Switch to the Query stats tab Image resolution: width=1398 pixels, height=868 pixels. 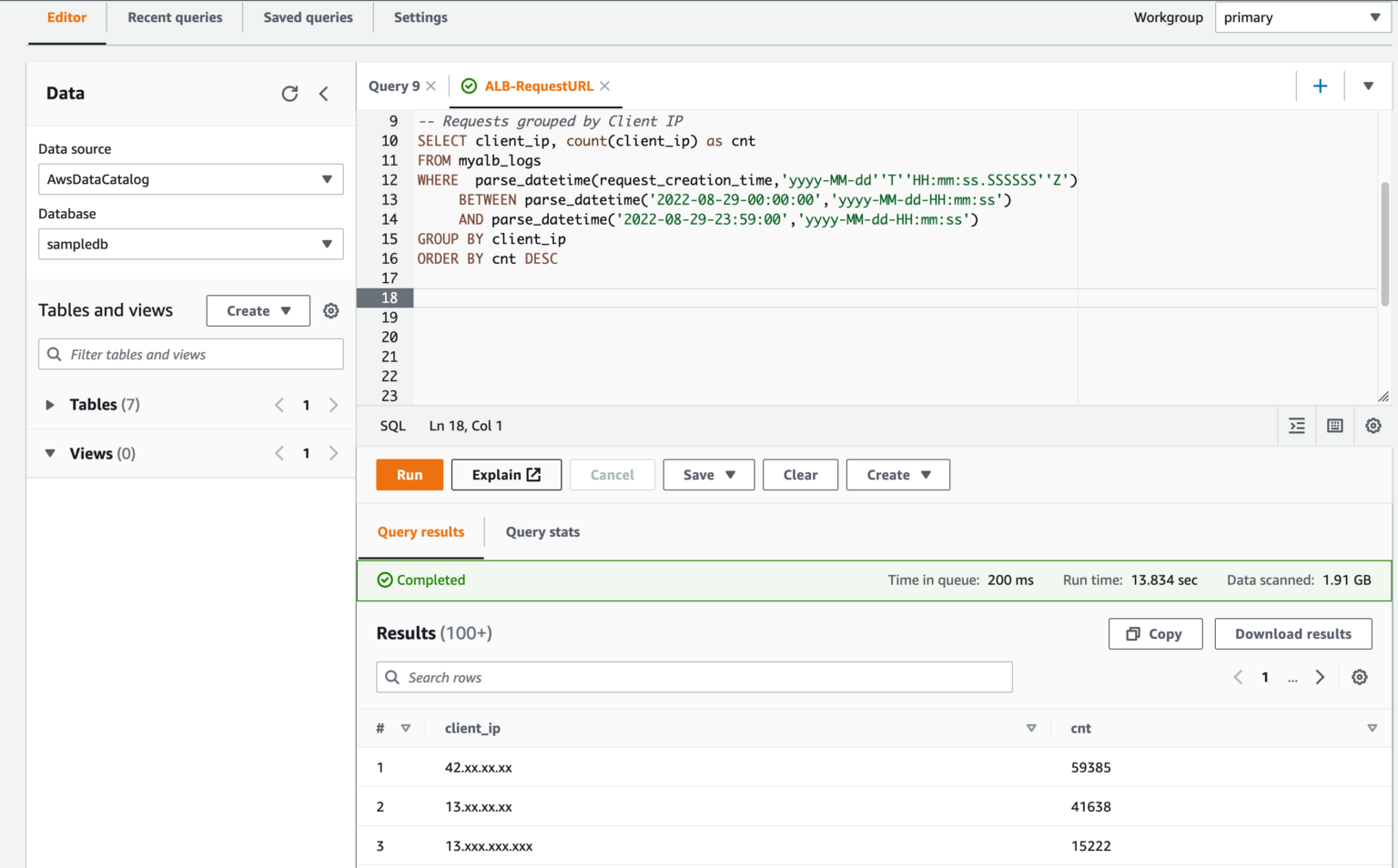[x=542, y=531]
